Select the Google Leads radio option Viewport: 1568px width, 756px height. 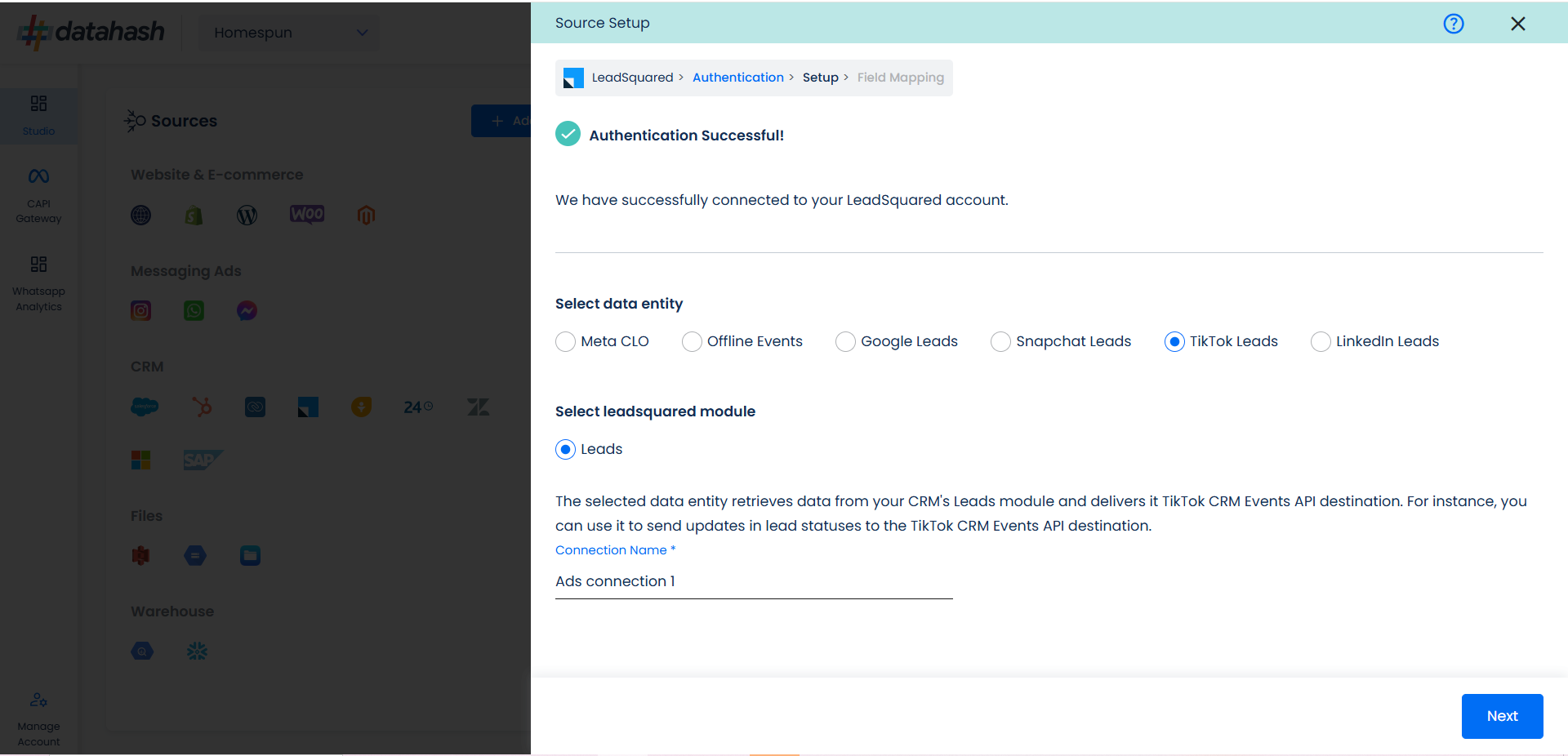[845, 341]
